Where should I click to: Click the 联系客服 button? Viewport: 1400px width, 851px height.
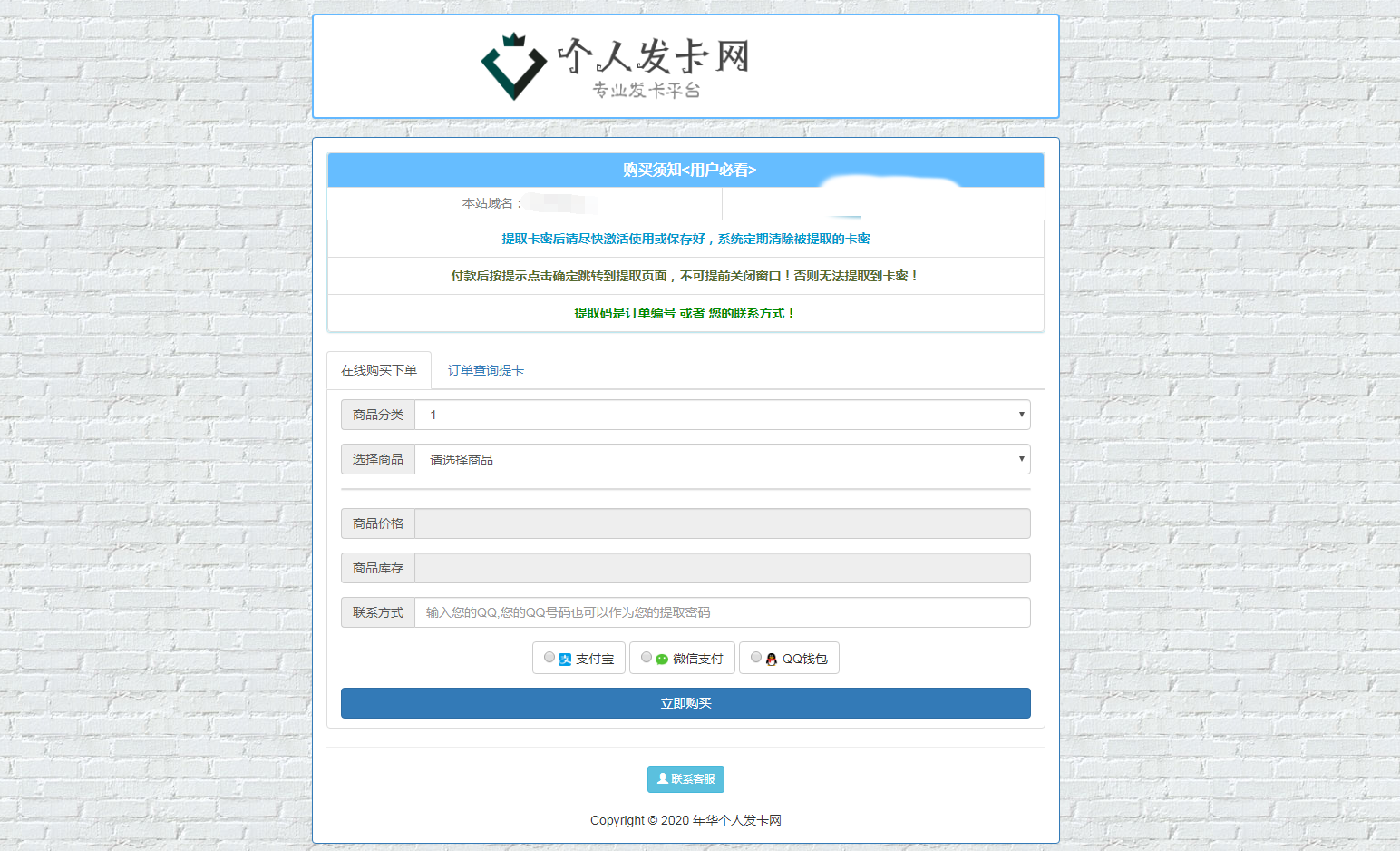pyautogui.click(x=685, y=779)
